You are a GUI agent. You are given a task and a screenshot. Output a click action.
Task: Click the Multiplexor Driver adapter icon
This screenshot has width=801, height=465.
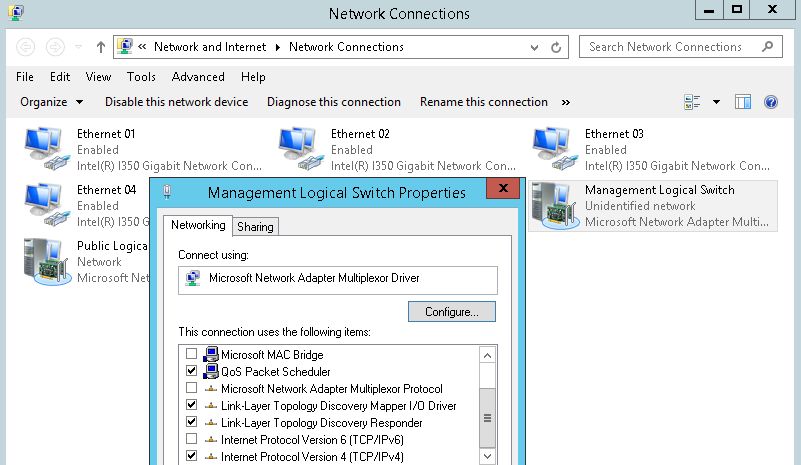coord(193,278)
